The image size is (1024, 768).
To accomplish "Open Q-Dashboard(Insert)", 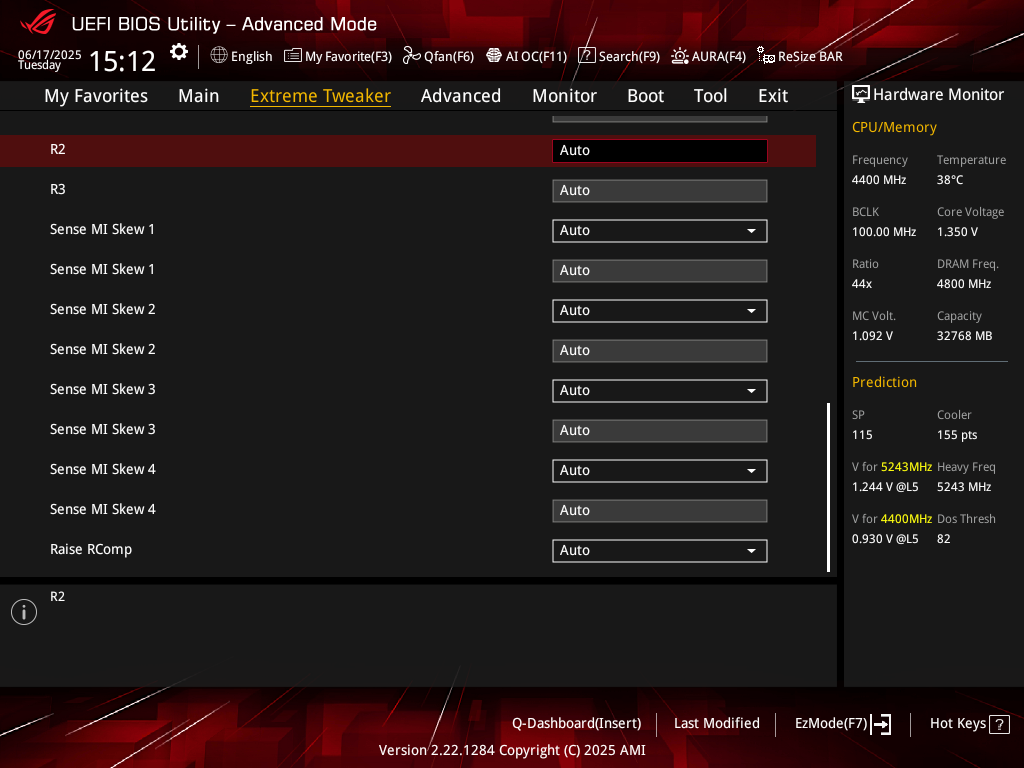I will pos(577,724).
